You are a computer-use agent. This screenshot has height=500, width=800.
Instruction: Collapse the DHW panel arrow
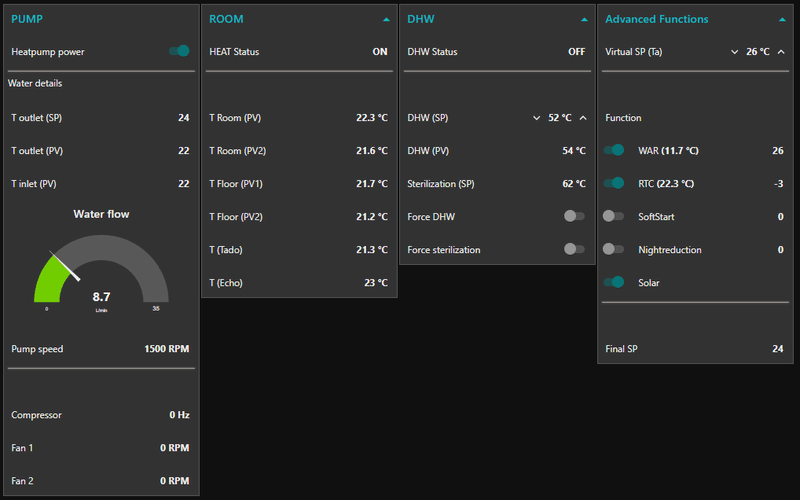click(584, 19)
